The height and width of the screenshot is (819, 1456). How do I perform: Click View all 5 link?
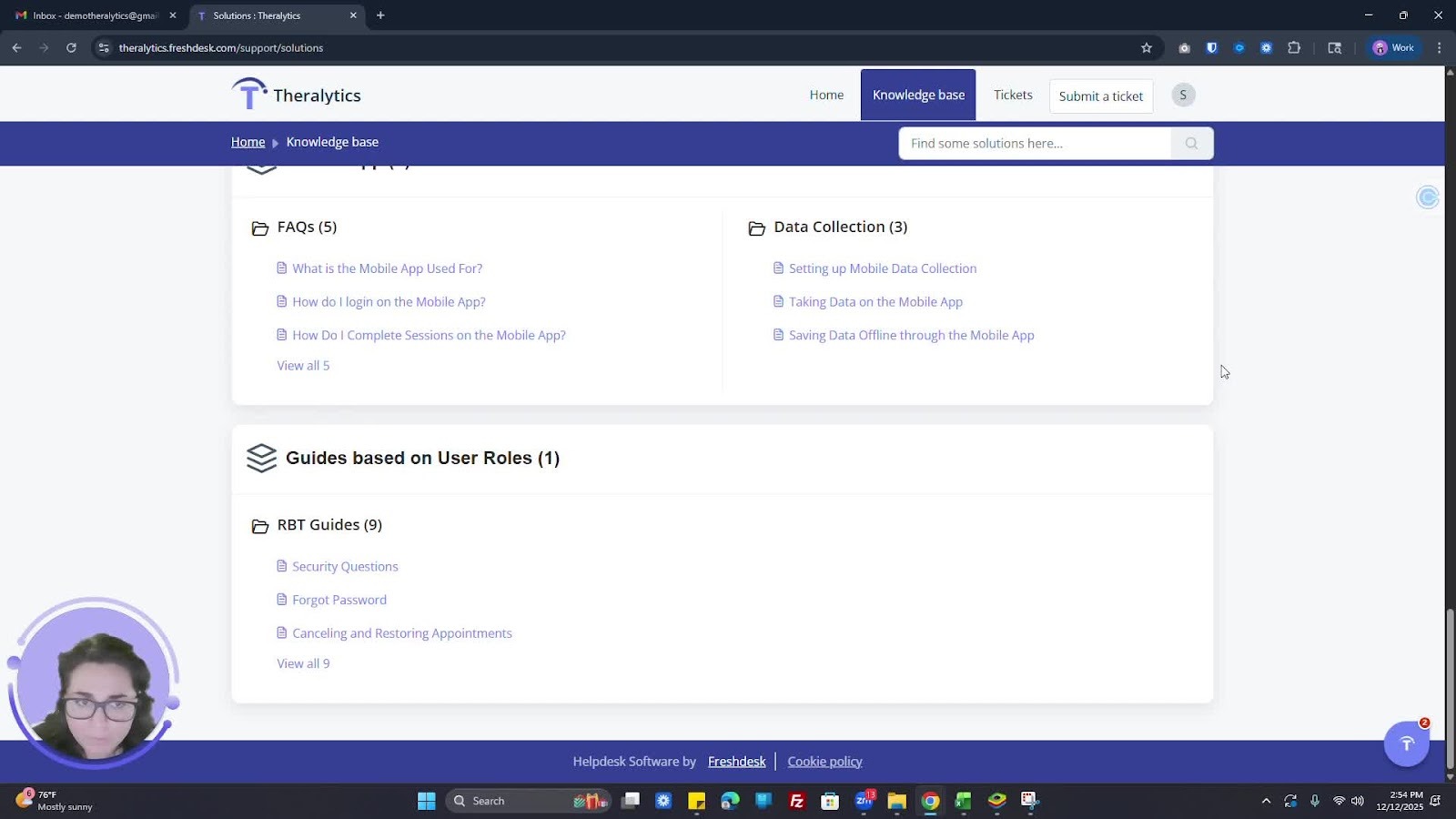303,366
